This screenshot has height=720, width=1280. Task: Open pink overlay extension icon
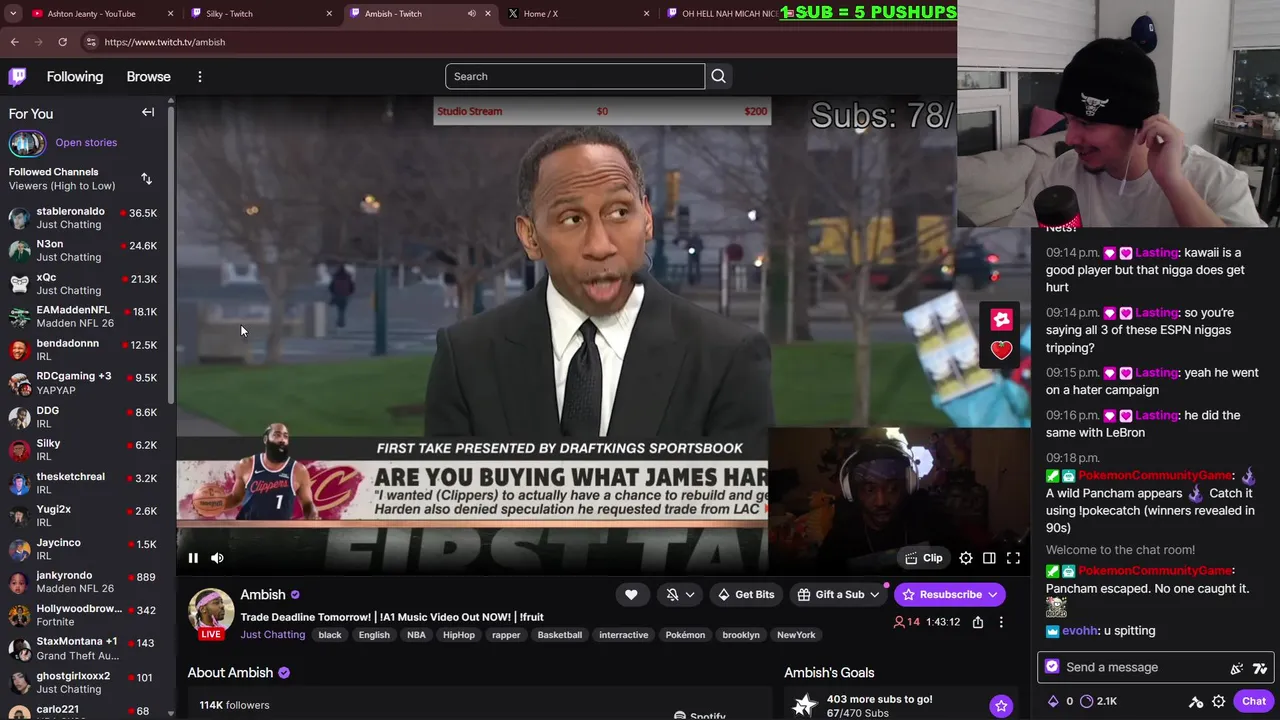pos(1001,319)
